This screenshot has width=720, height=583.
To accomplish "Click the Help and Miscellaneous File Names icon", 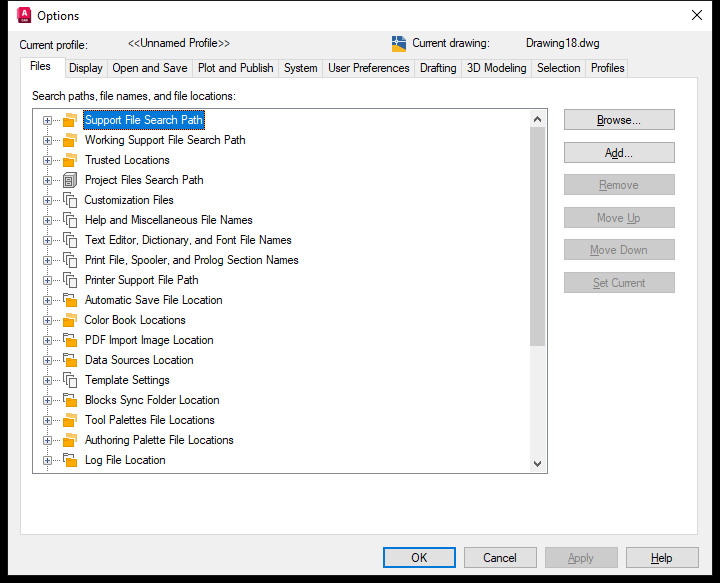I will point(70,220).
